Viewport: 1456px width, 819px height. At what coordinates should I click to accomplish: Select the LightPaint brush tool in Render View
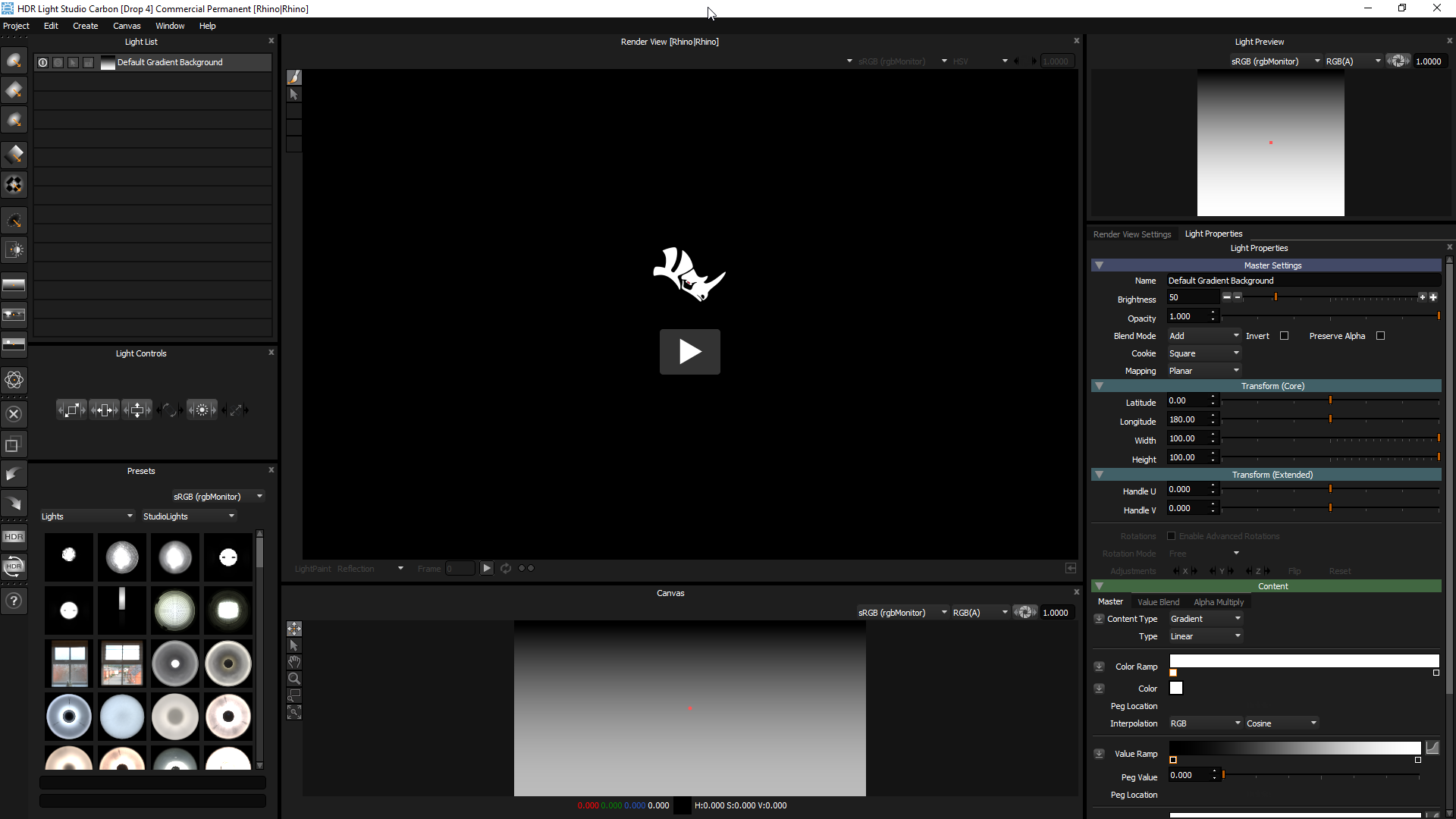coord(294,77)
